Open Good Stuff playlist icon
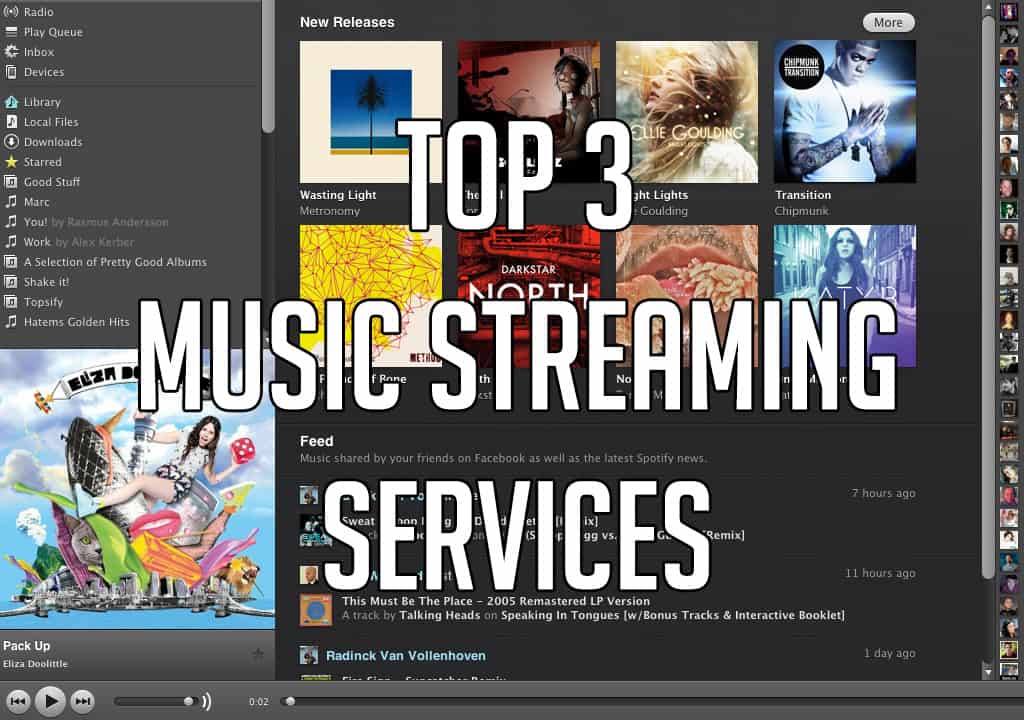 [11, 182]
